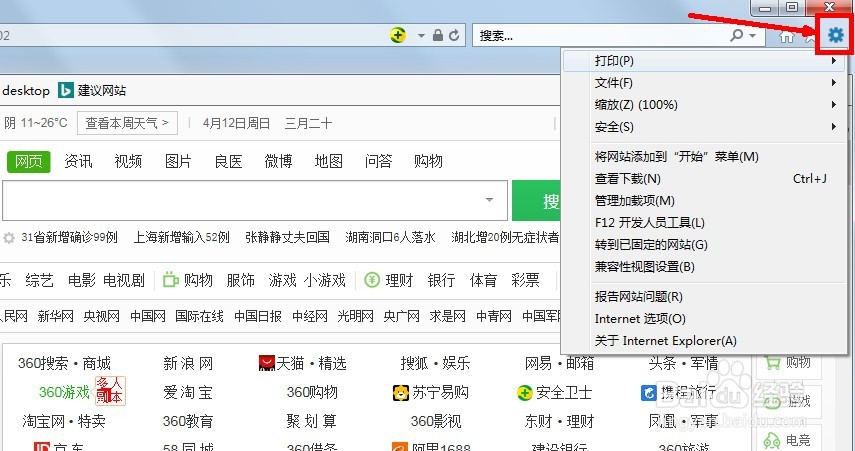Open 天猫·精选 site icon
The image size is (855, 451).
point(266,363)
